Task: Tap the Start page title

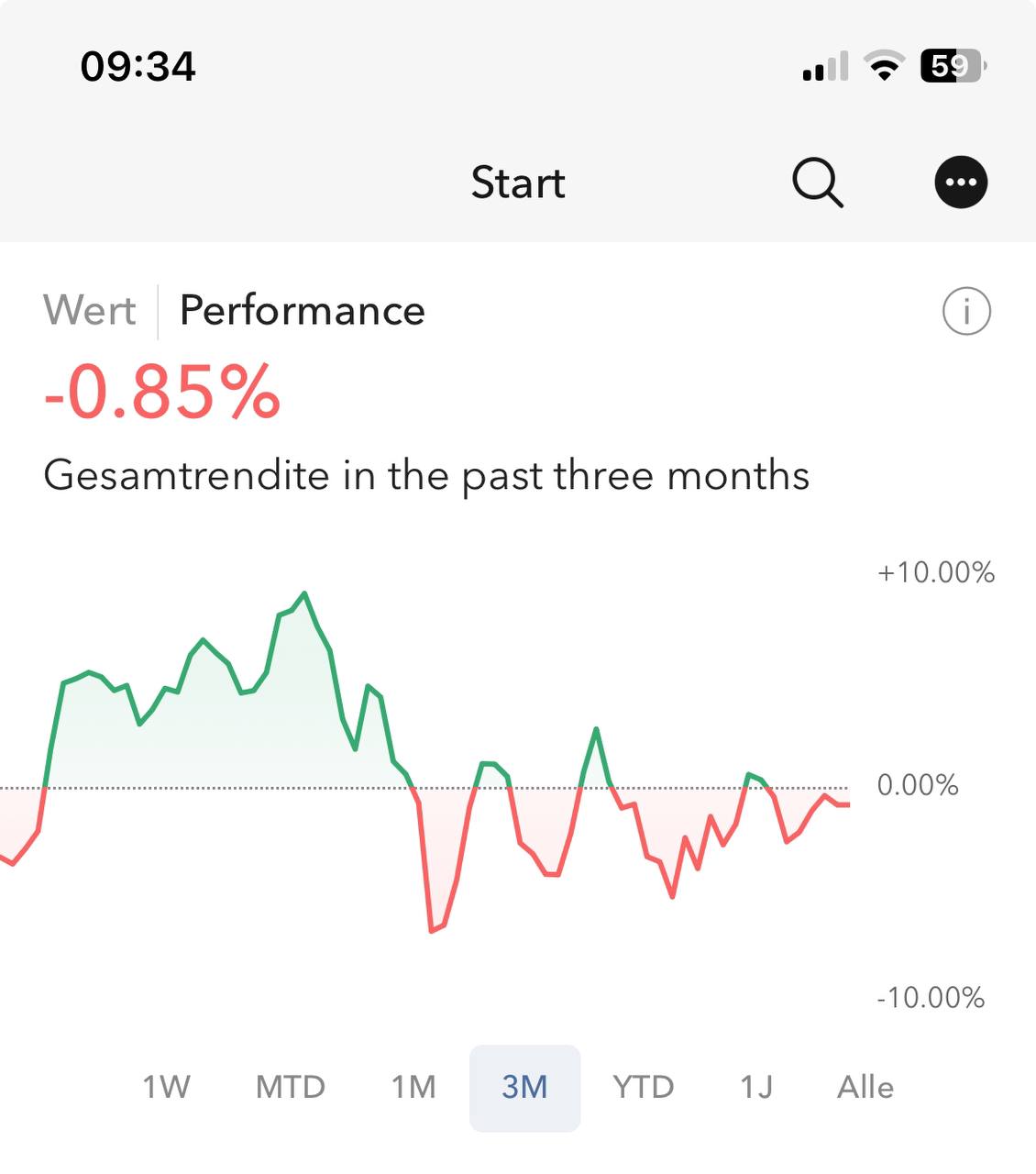Action: [x=518, y=183]
